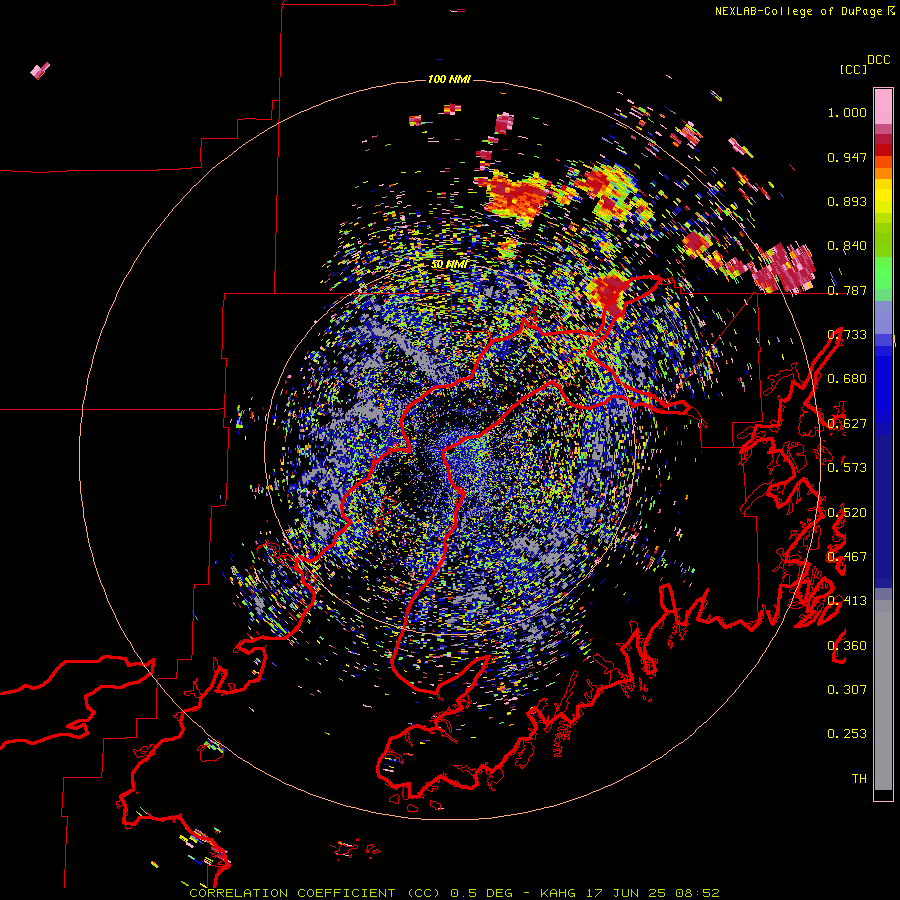Pick the orange swatch on the color bar
This screenshot has height=900, width=900.
(883, 173)
